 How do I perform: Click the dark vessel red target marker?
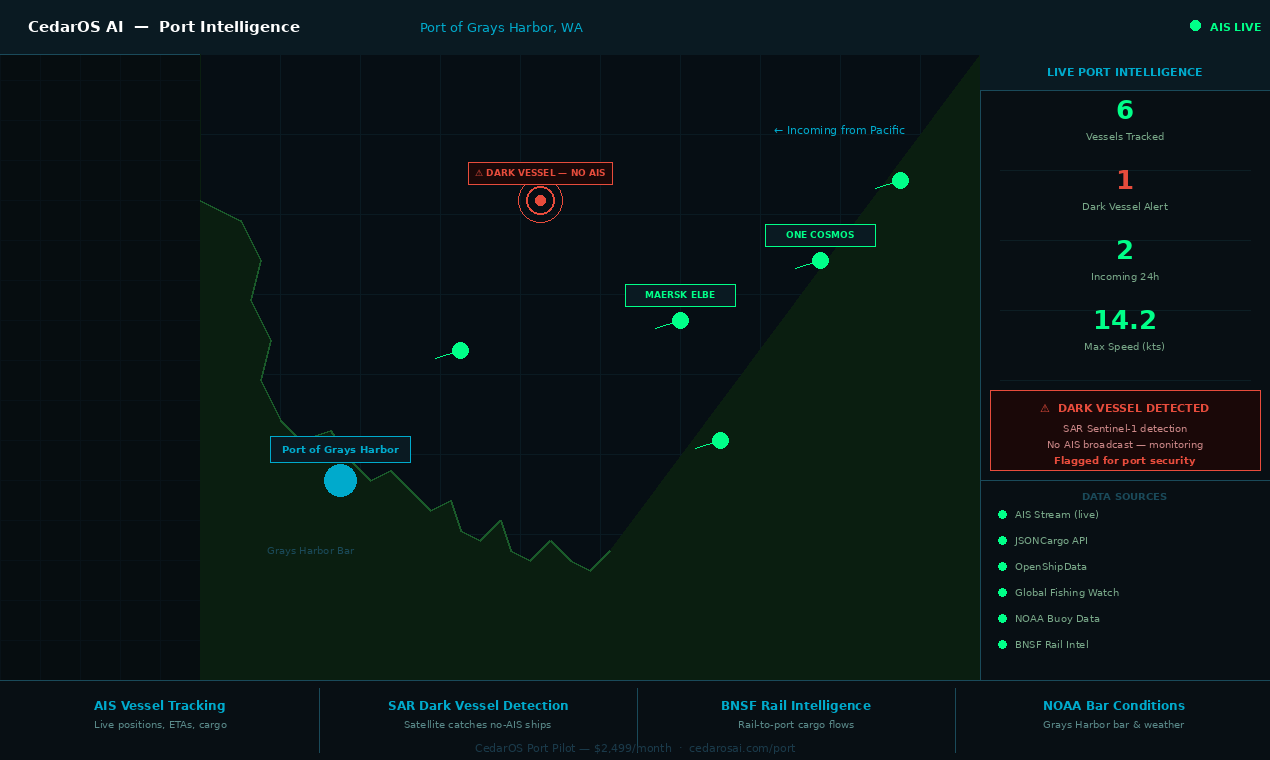click(540, 201)
